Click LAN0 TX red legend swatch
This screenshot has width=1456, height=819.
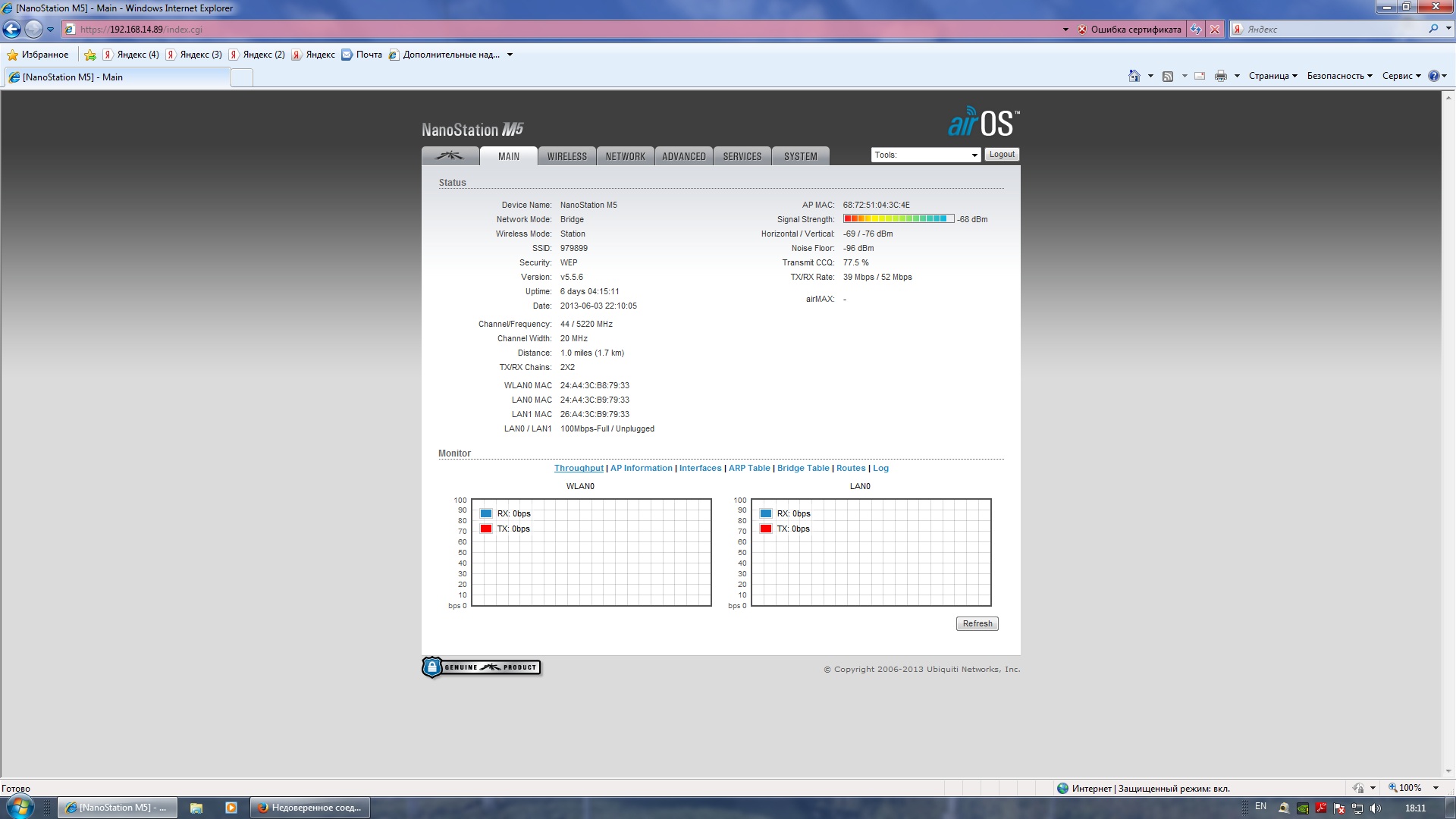766,529
